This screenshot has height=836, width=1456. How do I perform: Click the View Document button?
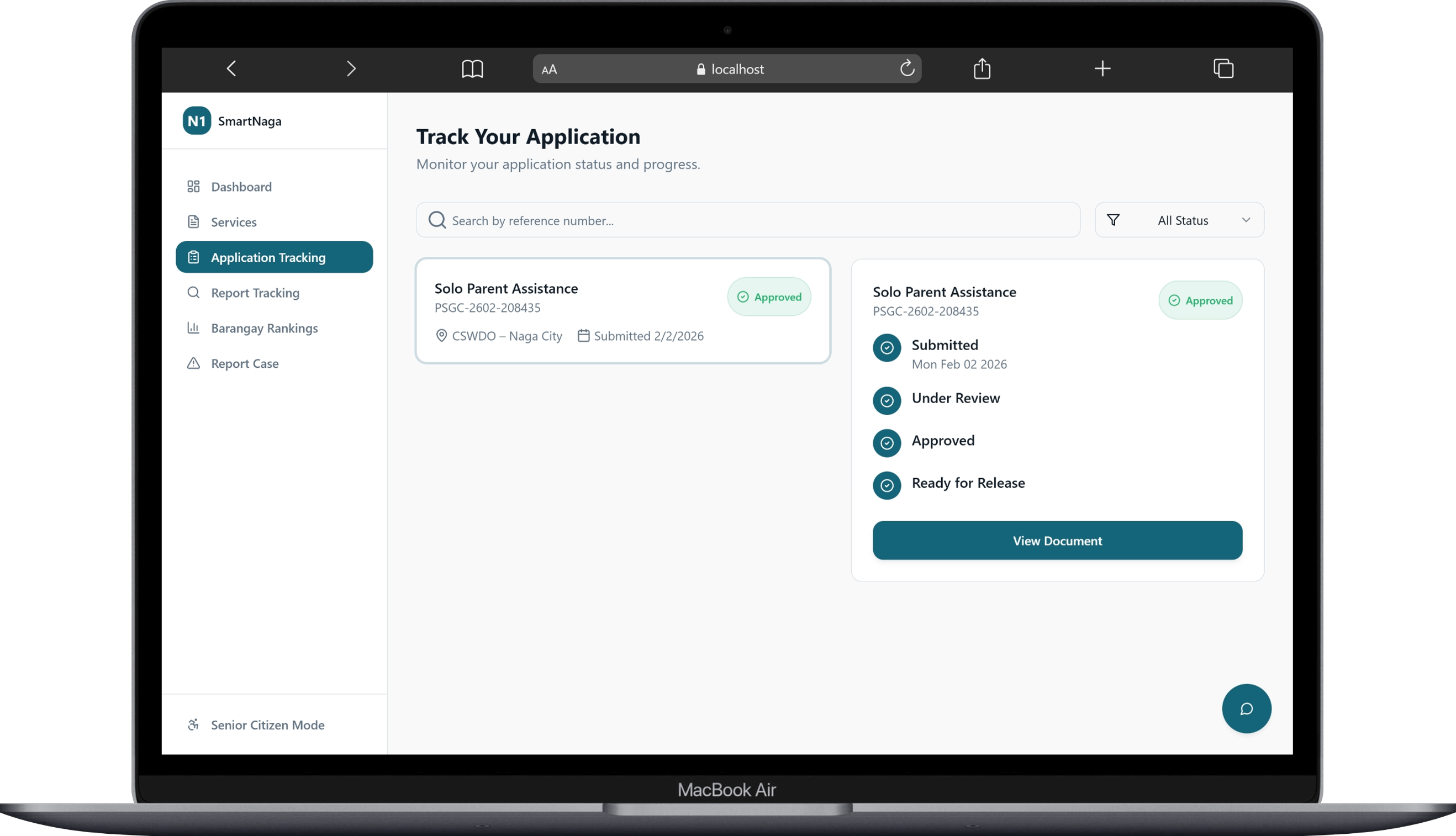pos(1057,540)
